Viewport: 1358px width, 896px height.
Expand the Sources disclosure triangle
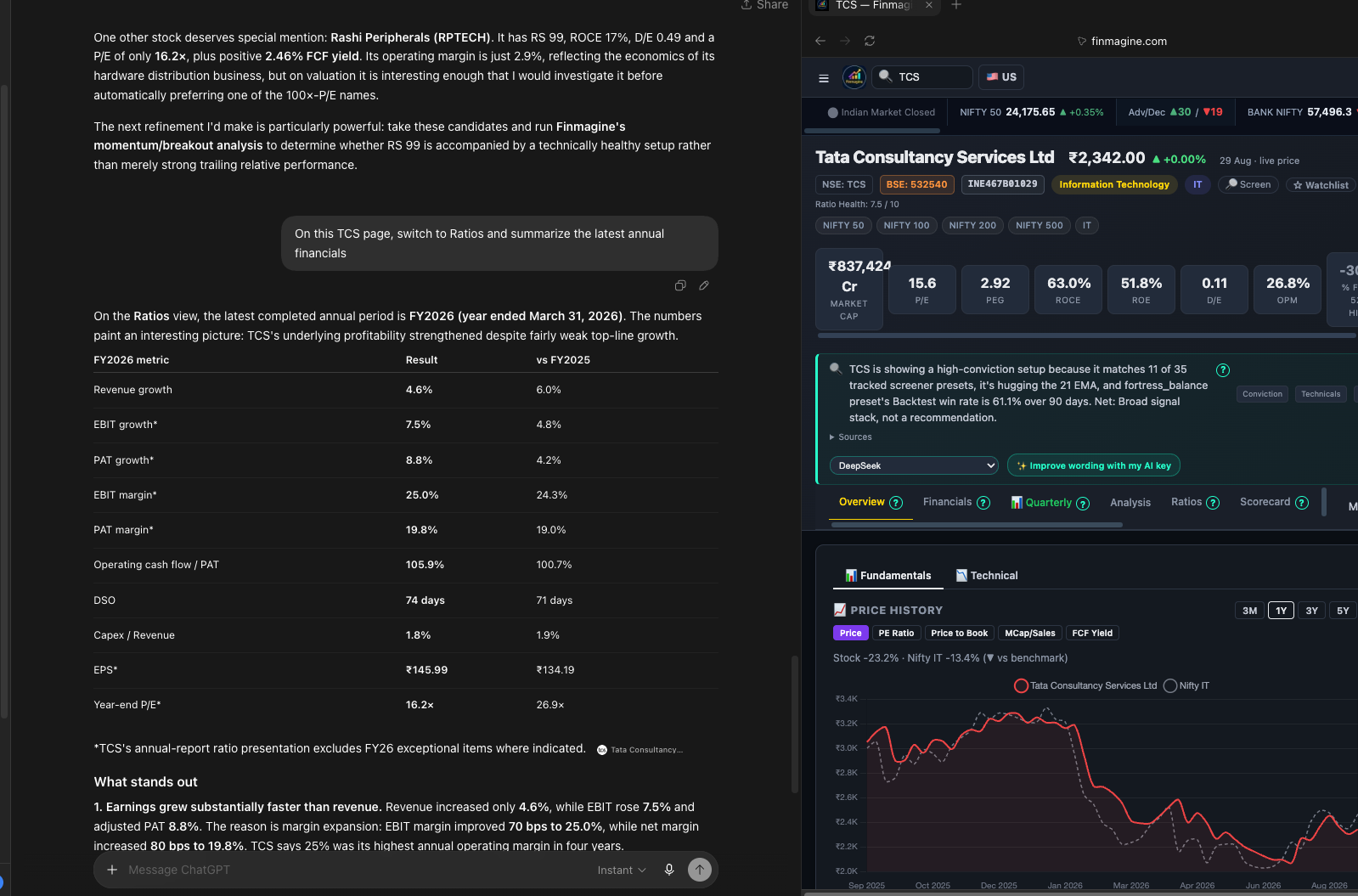pyautogui.click(x=832, y=437)
